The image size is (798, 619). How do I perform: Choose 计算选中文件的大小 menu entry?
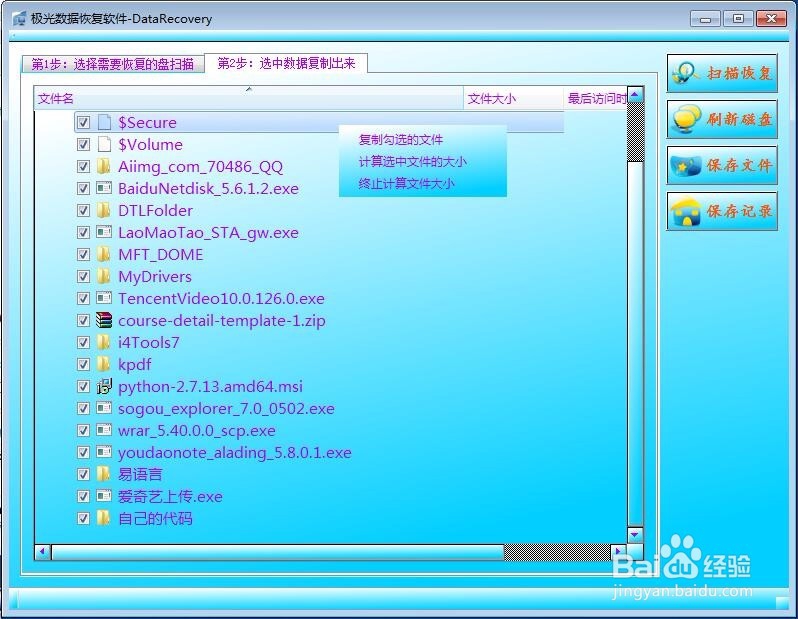pos(412,161)
